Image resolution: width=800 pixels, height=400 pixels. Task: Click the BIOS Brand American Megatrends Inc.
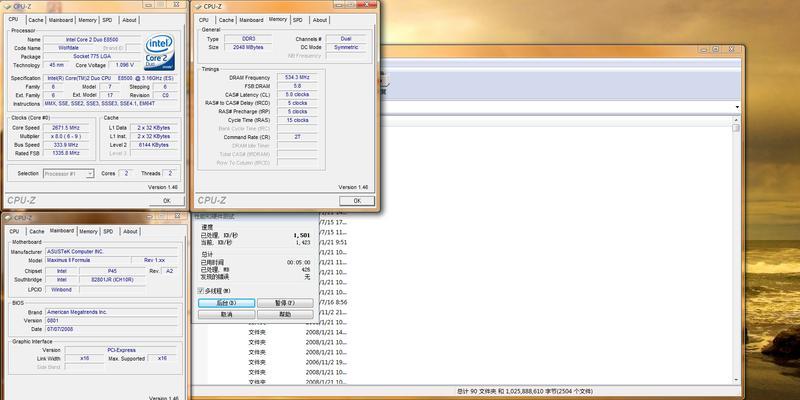(x=111, y=312)
